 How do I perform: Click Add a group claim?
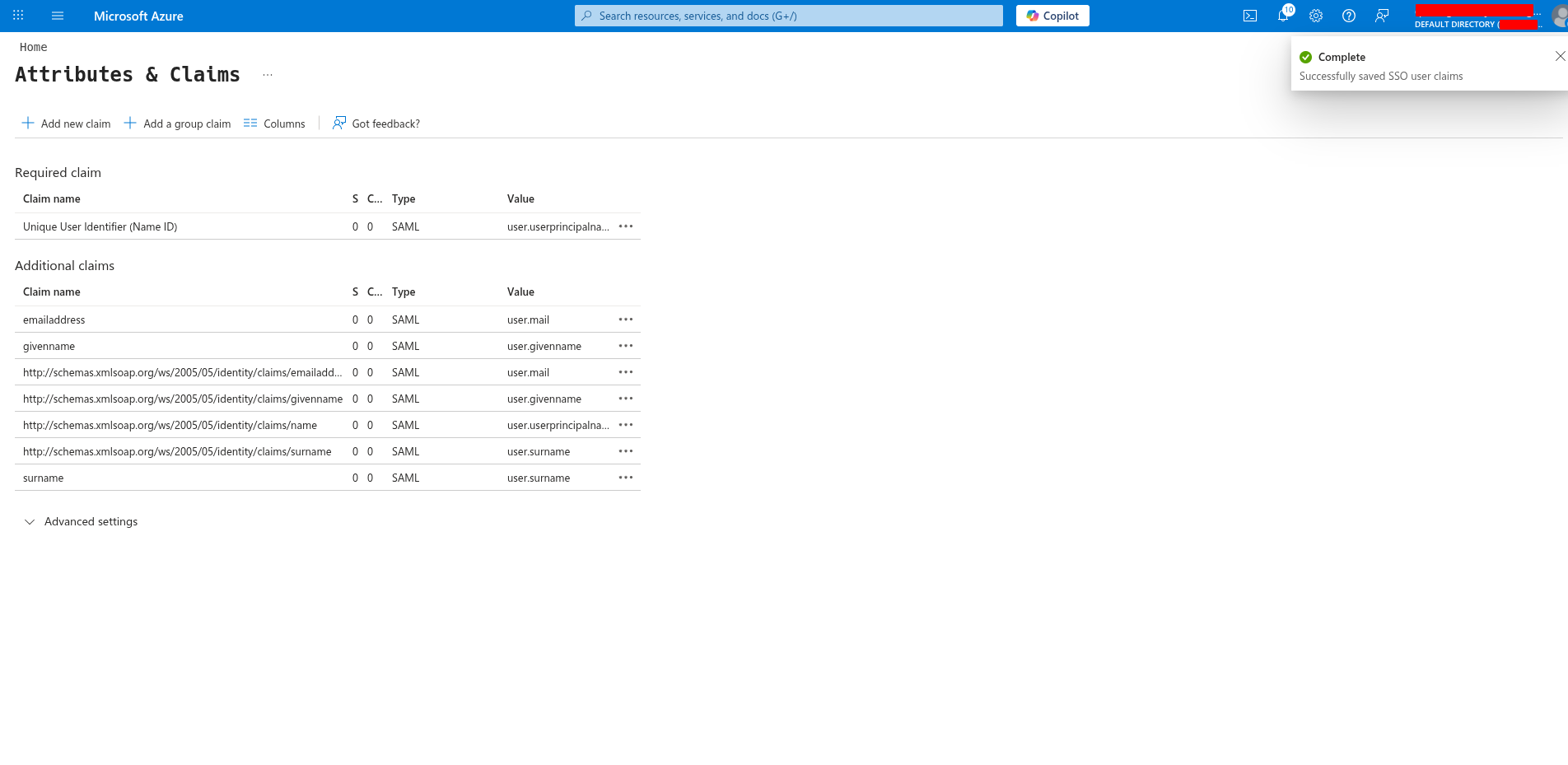(177, 124)
